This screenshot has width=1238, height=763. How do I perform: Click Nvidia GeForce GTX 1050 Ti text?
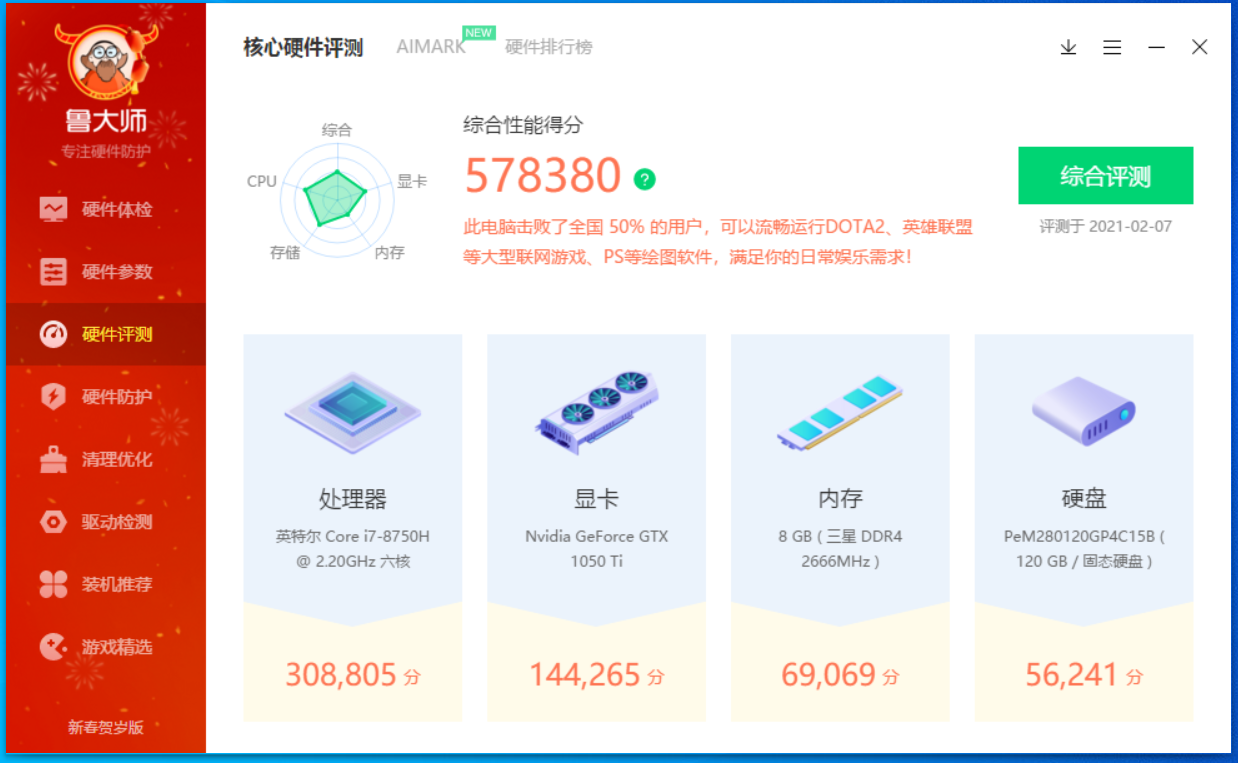pos(597,548)
